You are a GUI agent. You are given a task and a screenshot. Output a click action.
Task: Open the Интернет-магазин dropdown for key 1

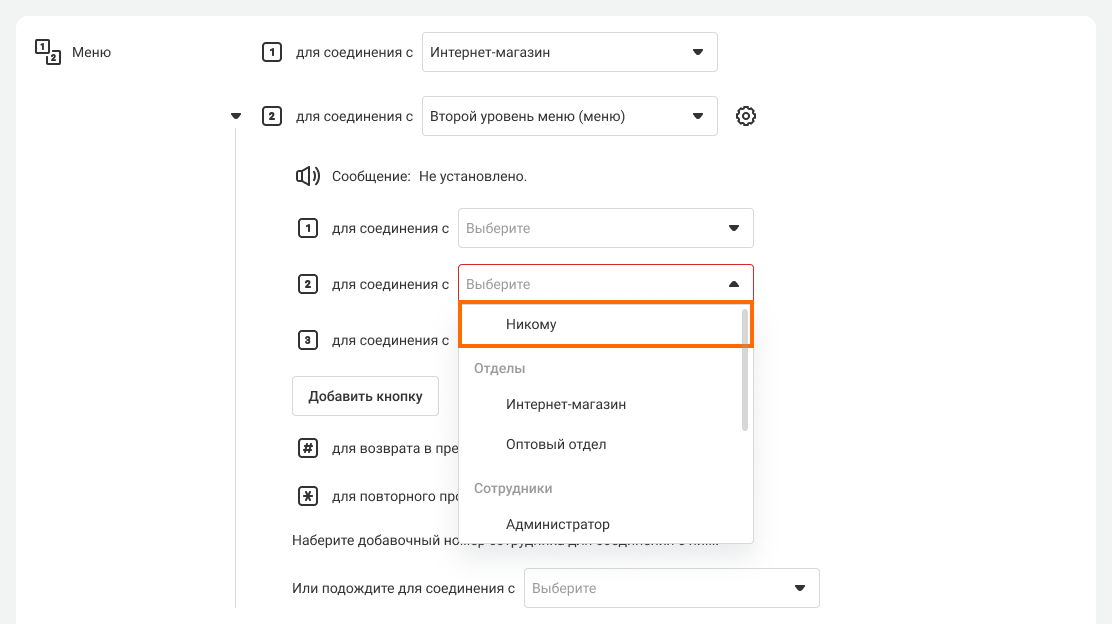coord(569,52)
